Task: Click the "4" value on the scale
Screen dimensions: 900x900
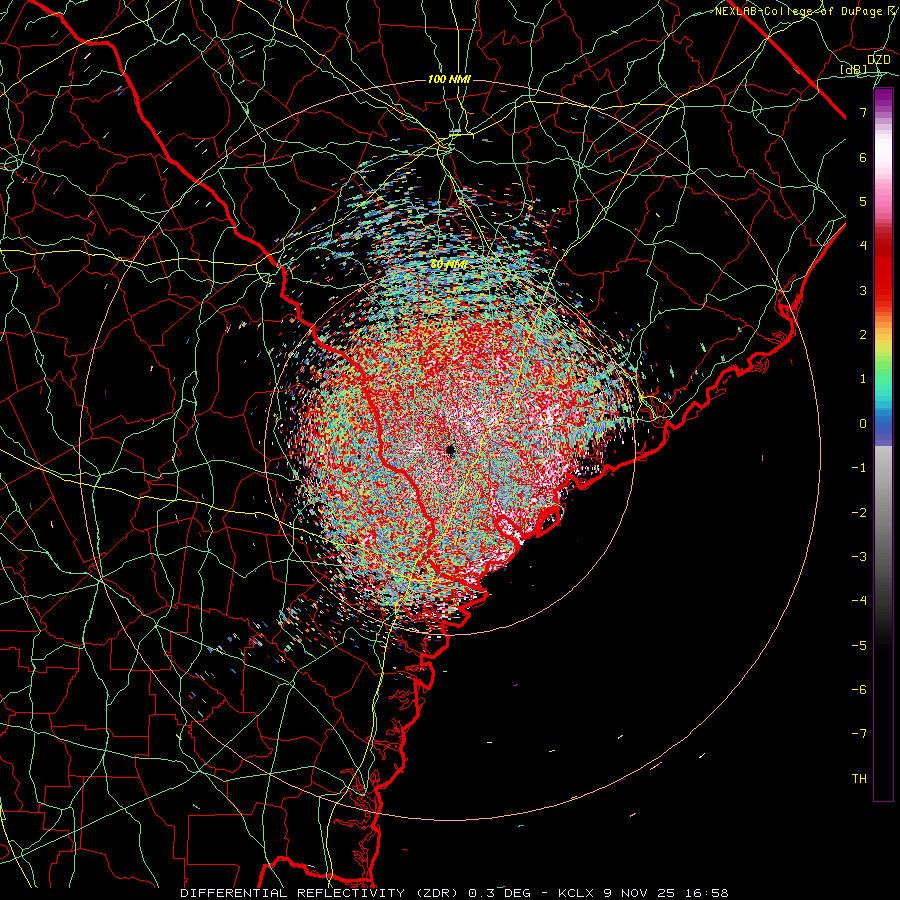Action: pos(863,246)
